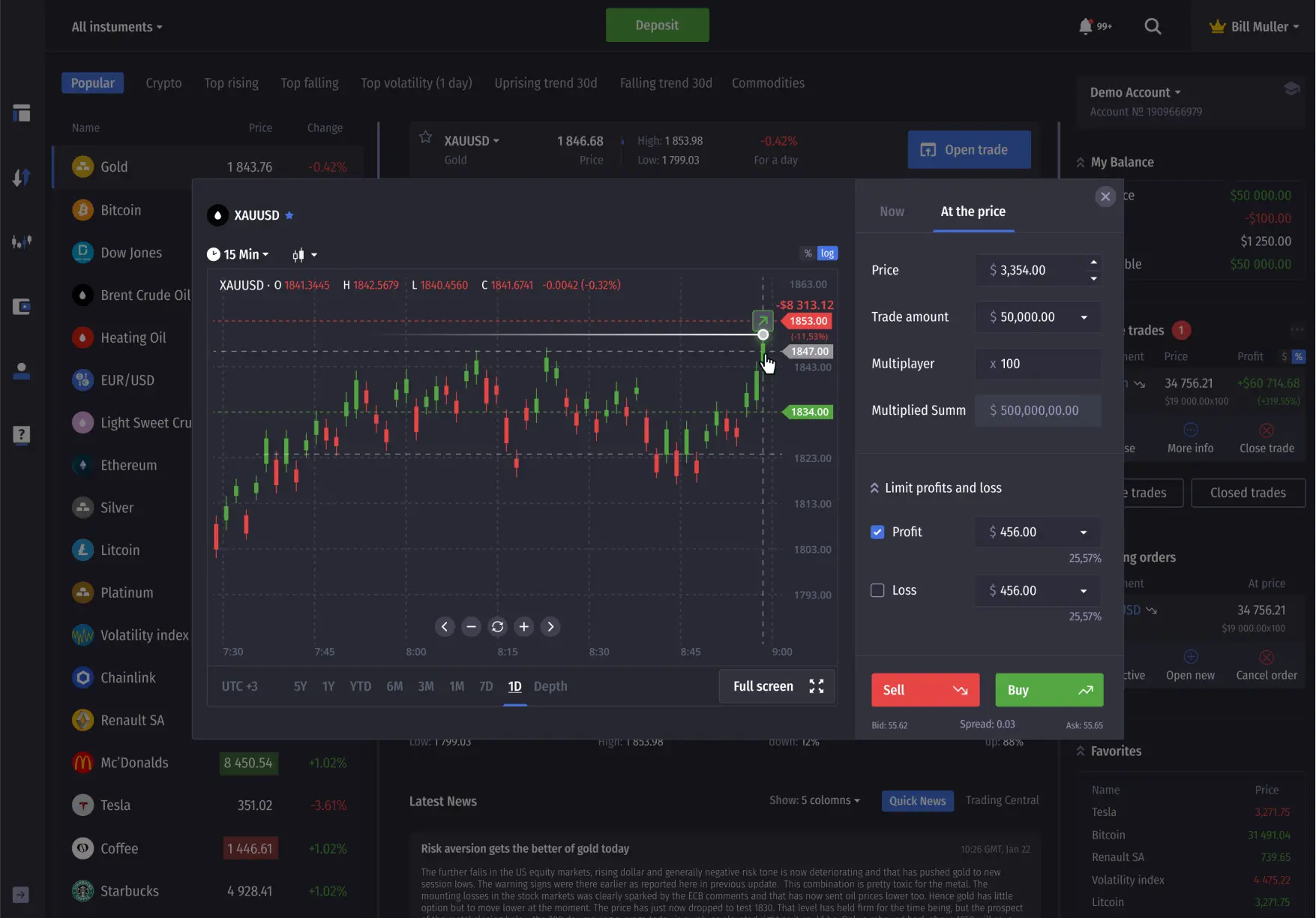This screenshot has width=1316, height=918.
Task: Open the Show: 5 columns dropdown
Action: tap(814, 800)
